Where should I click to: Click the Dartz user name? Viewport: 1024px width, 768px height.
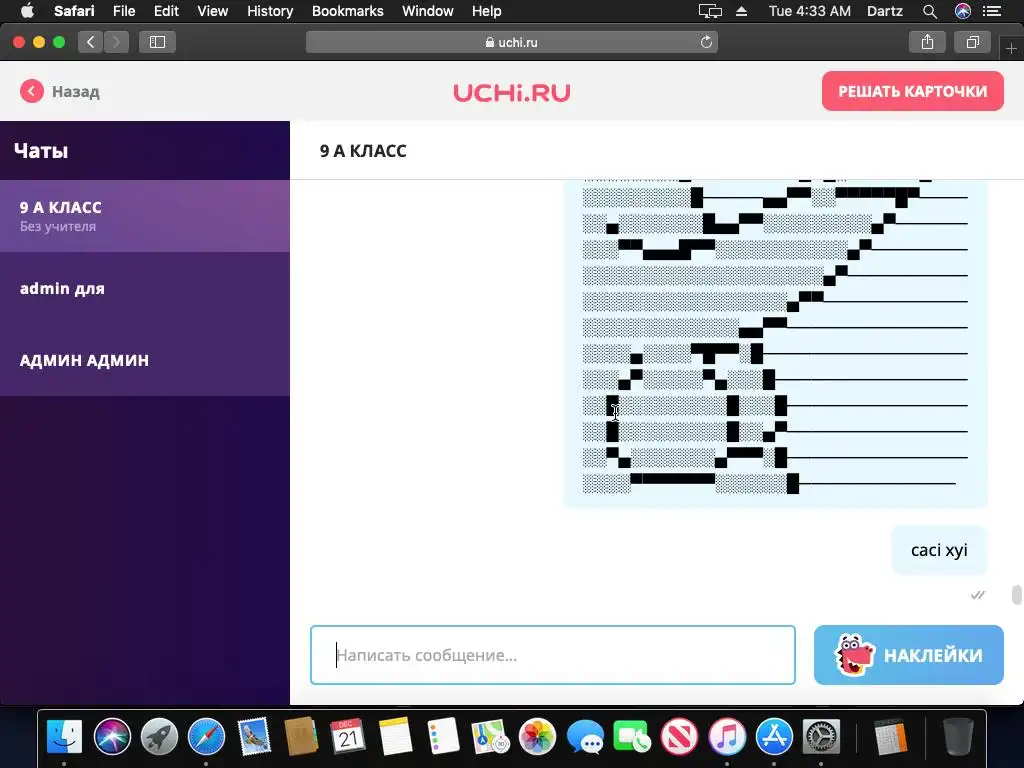[x=885, y=11]
